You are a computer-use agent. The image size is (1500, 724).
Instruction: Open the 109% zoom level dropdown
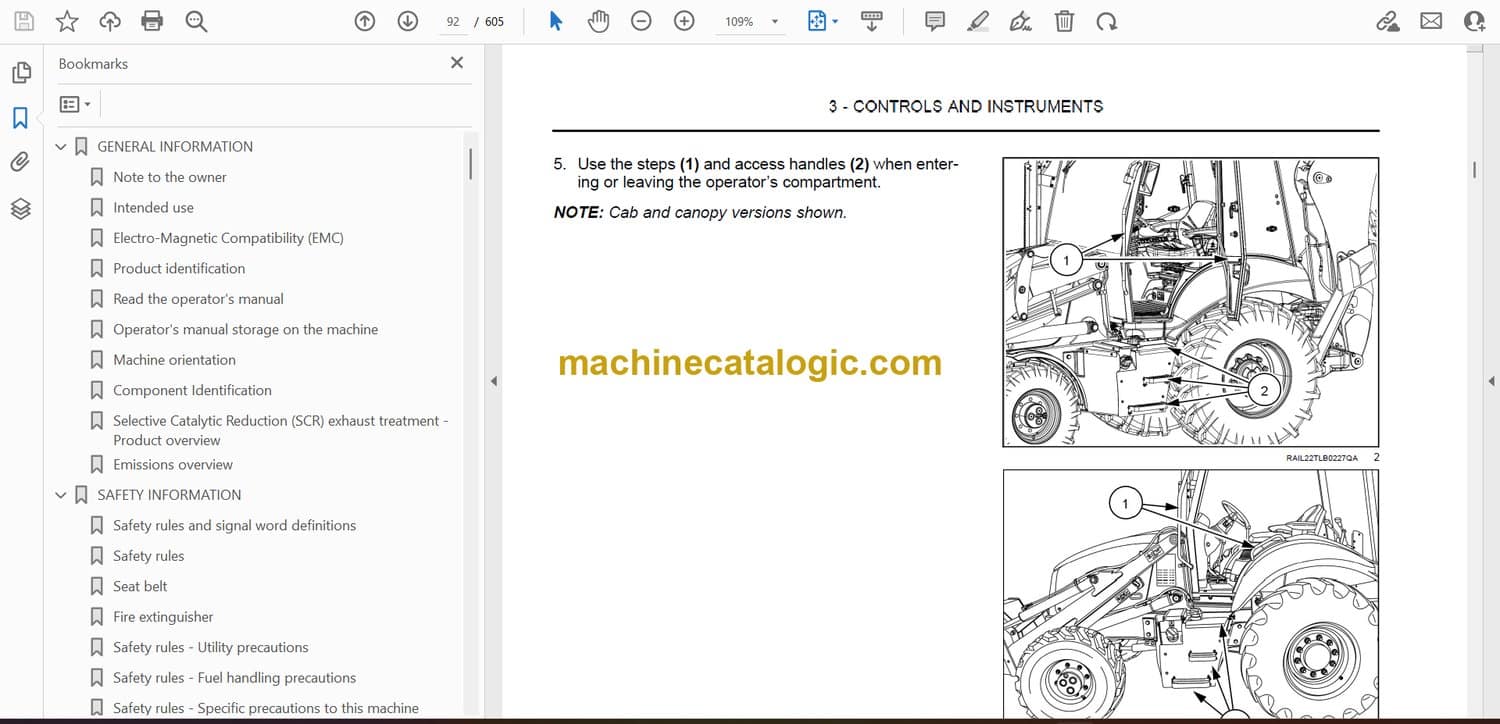(x=774, y=21)
